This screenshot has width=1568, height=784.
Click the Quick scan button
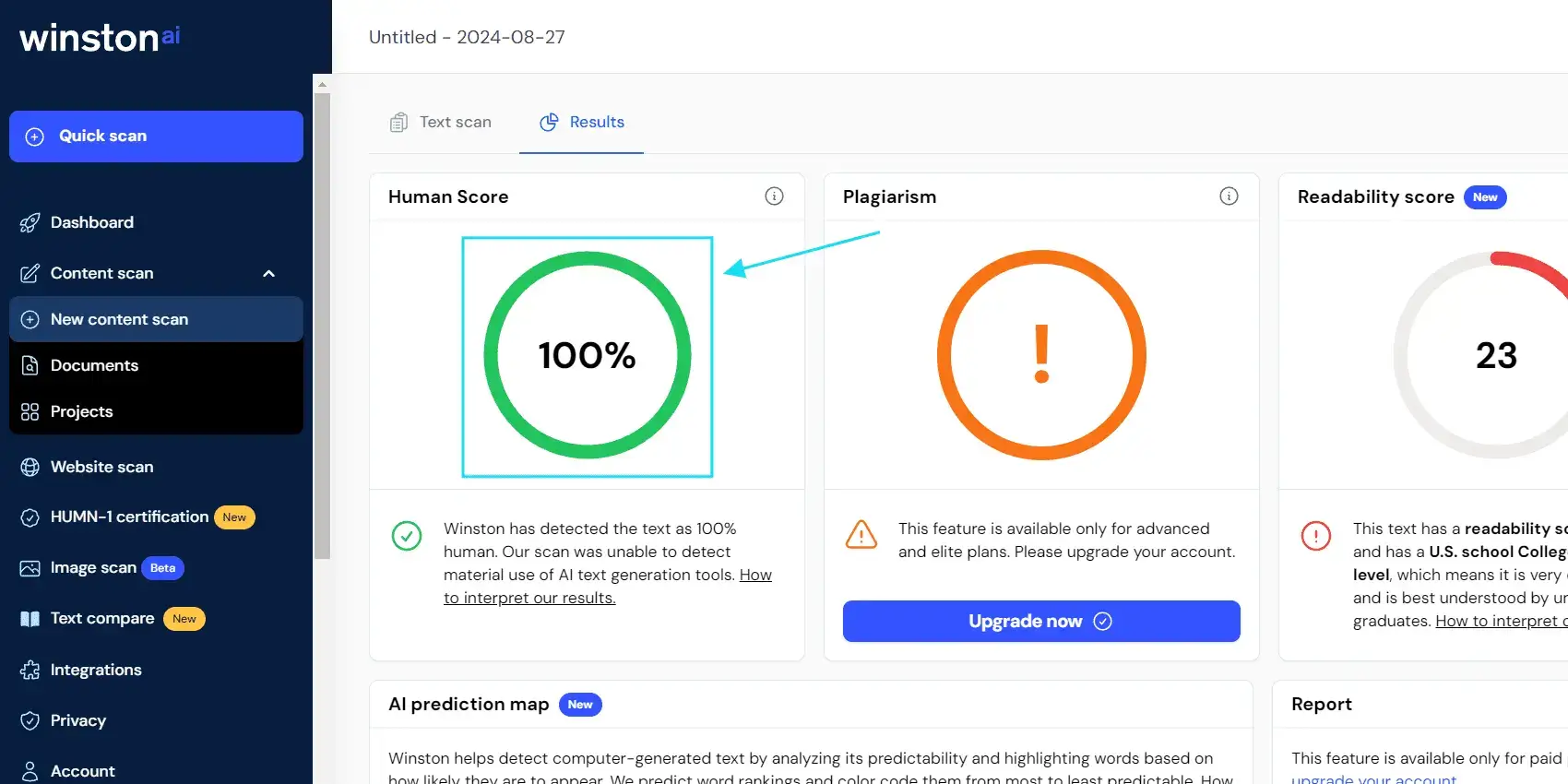click(x=156, y=137)
